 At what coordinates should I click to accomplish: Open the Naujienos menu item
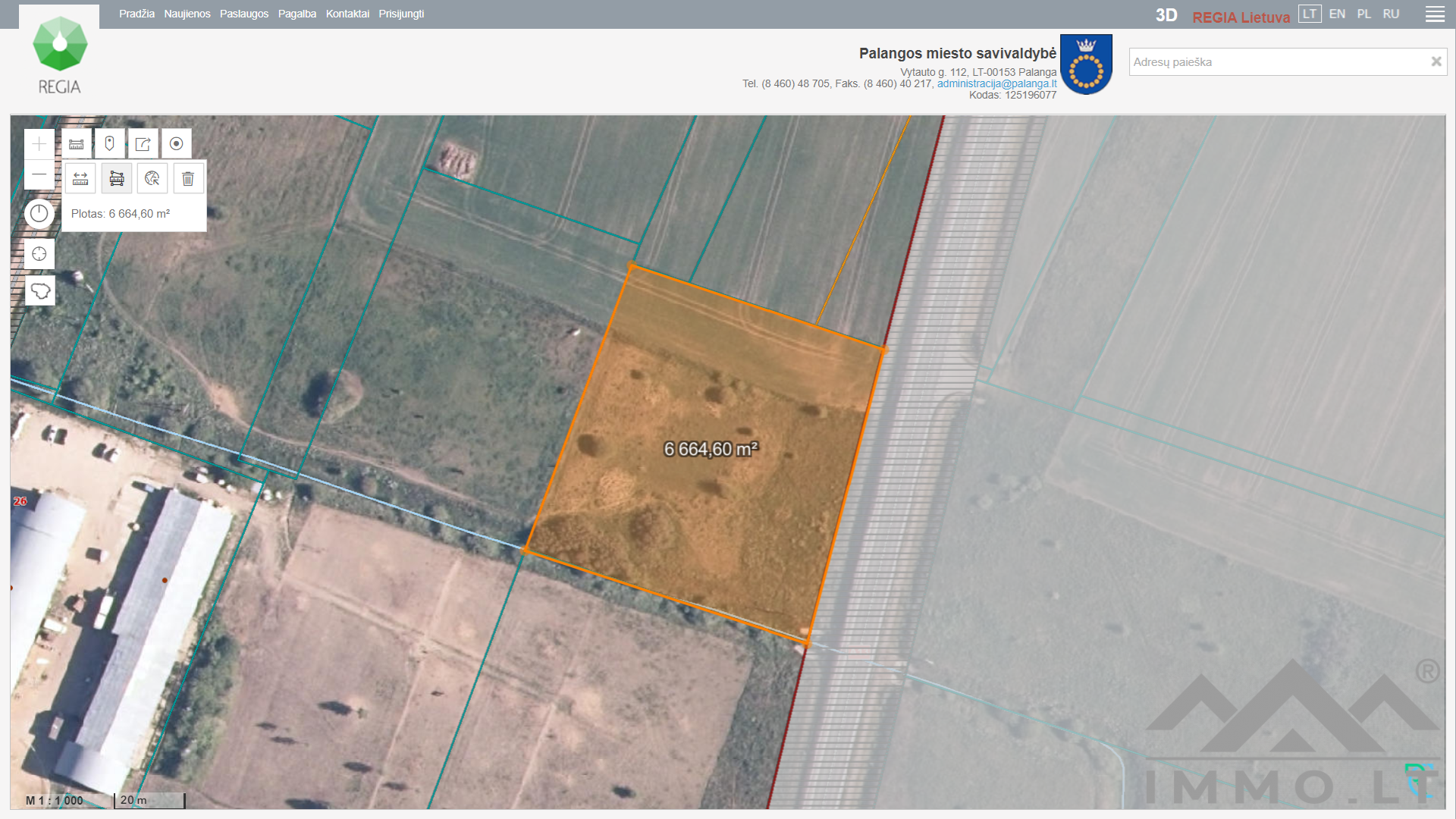(187, 14)
